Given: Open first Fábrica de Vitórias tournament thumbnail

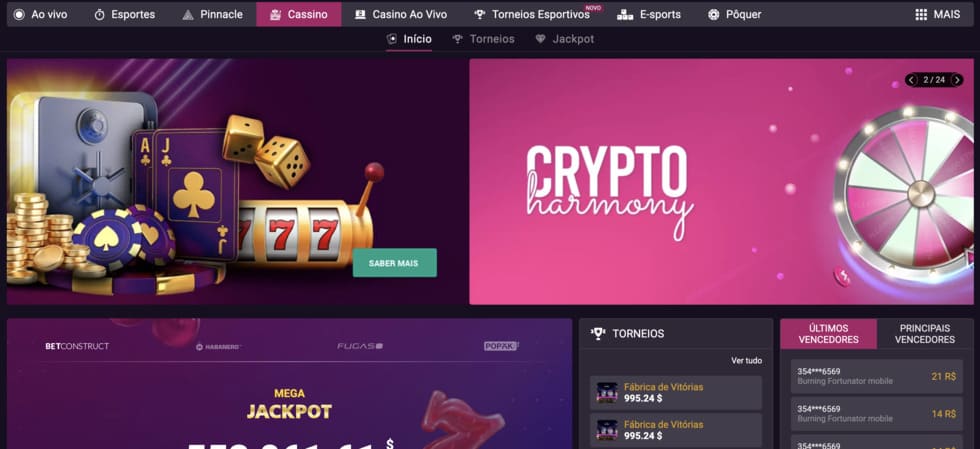Looking at the screenshot, I should pyautogui.click(x=607, y=393).
